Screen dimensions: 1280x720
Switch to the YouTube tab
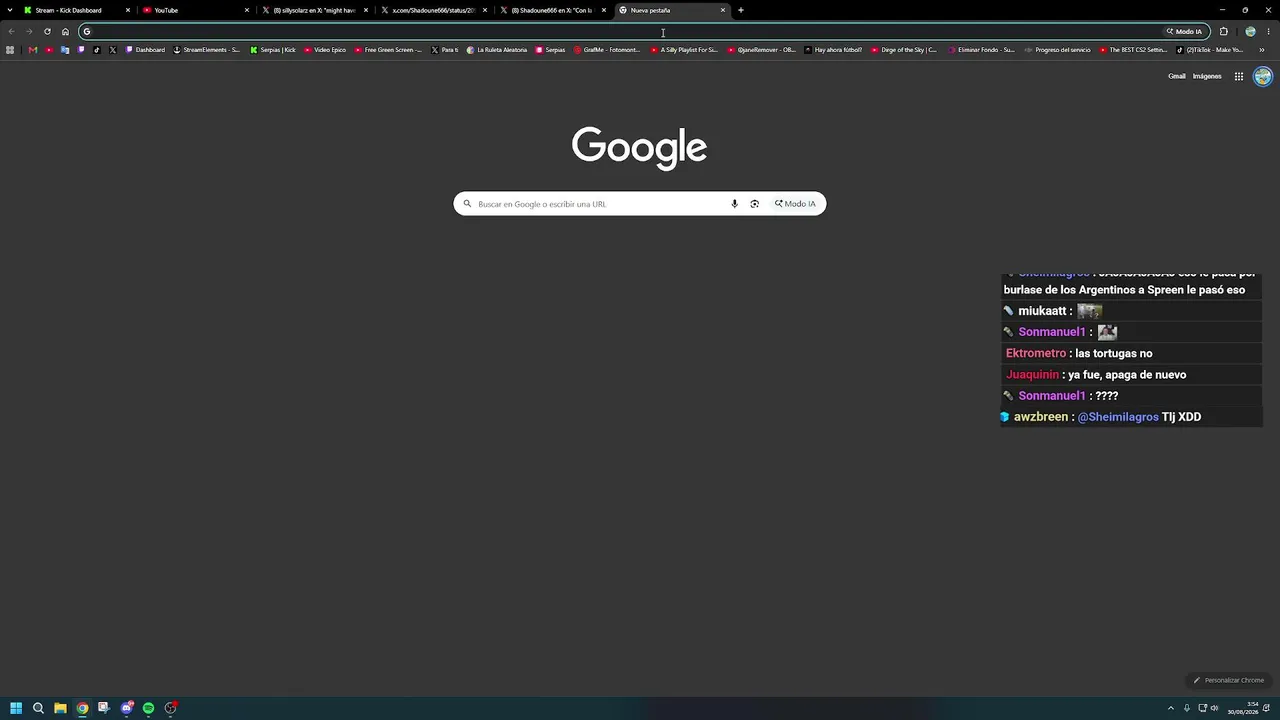pos(195,10)
